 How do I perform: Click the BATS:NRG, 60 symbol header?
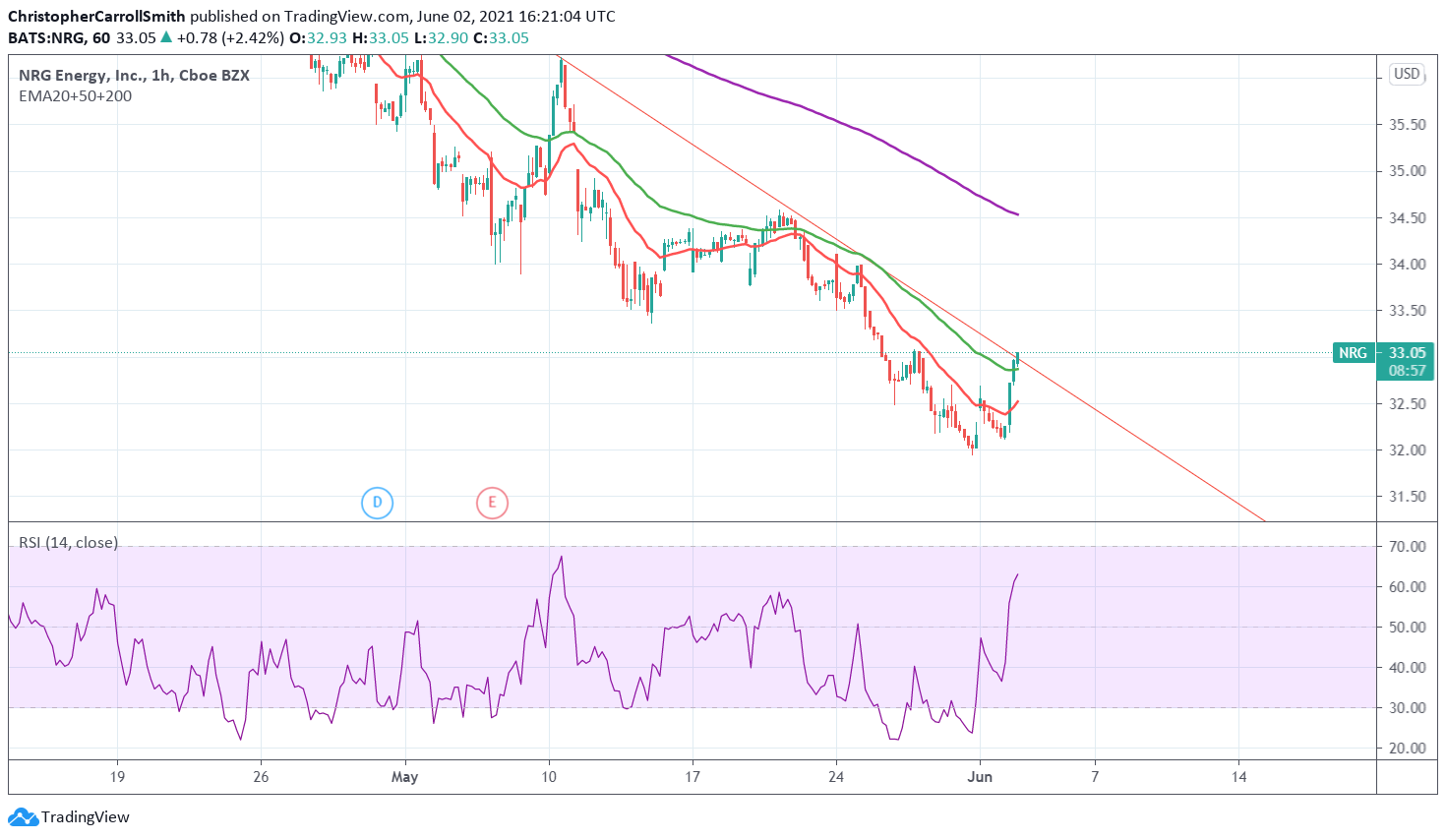coord(59,38)
